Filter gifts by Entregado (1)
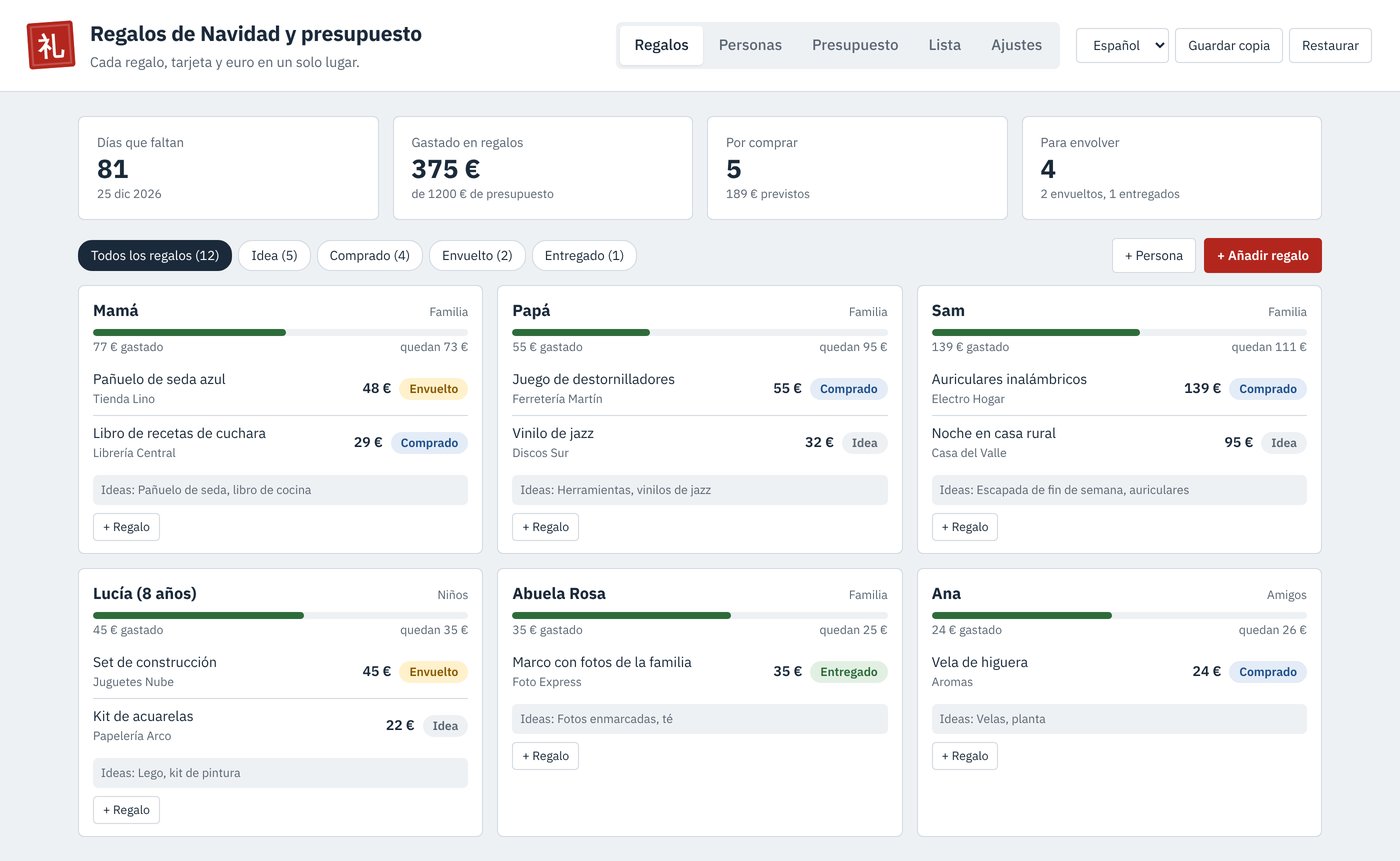 pyautogui.click(x=584, y=255)
